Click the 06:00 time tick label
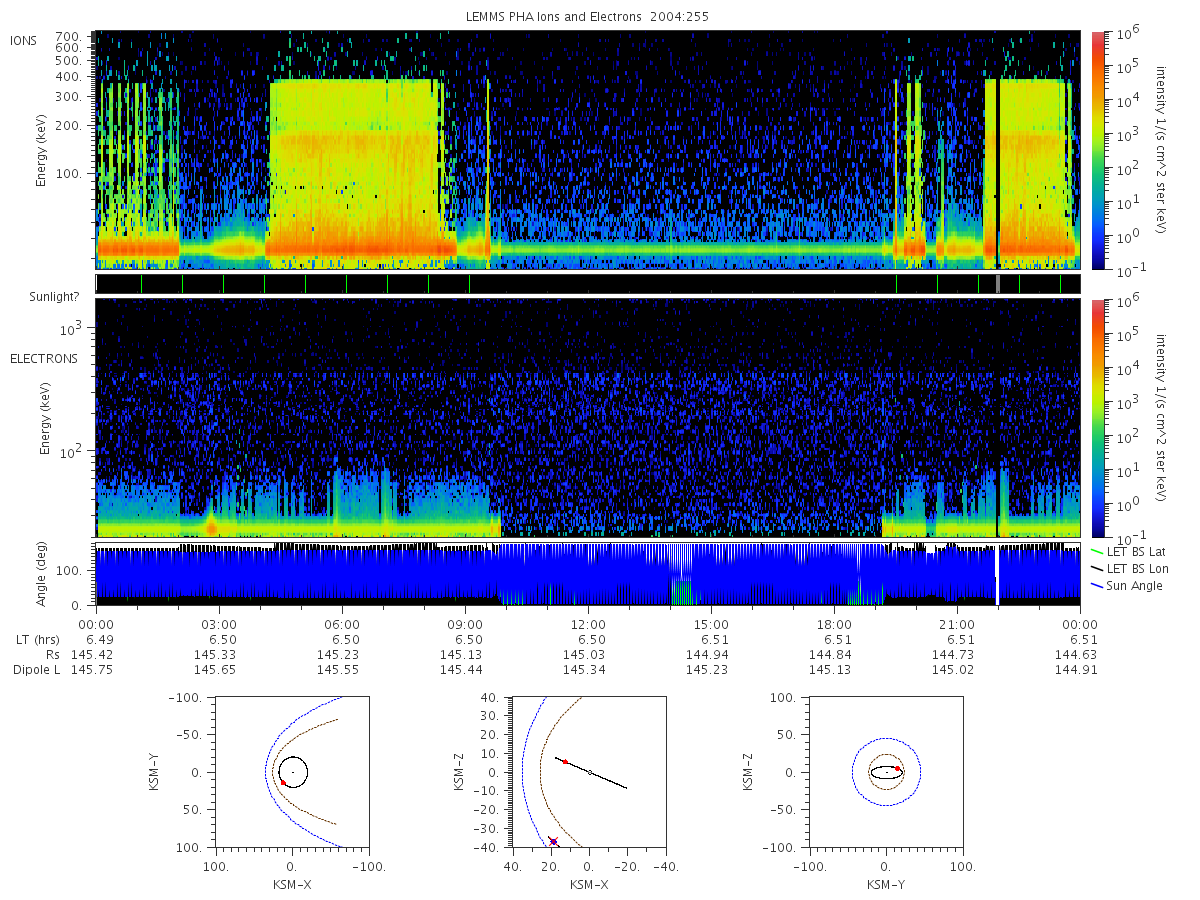1200x900 pixels. pos(343,623)
